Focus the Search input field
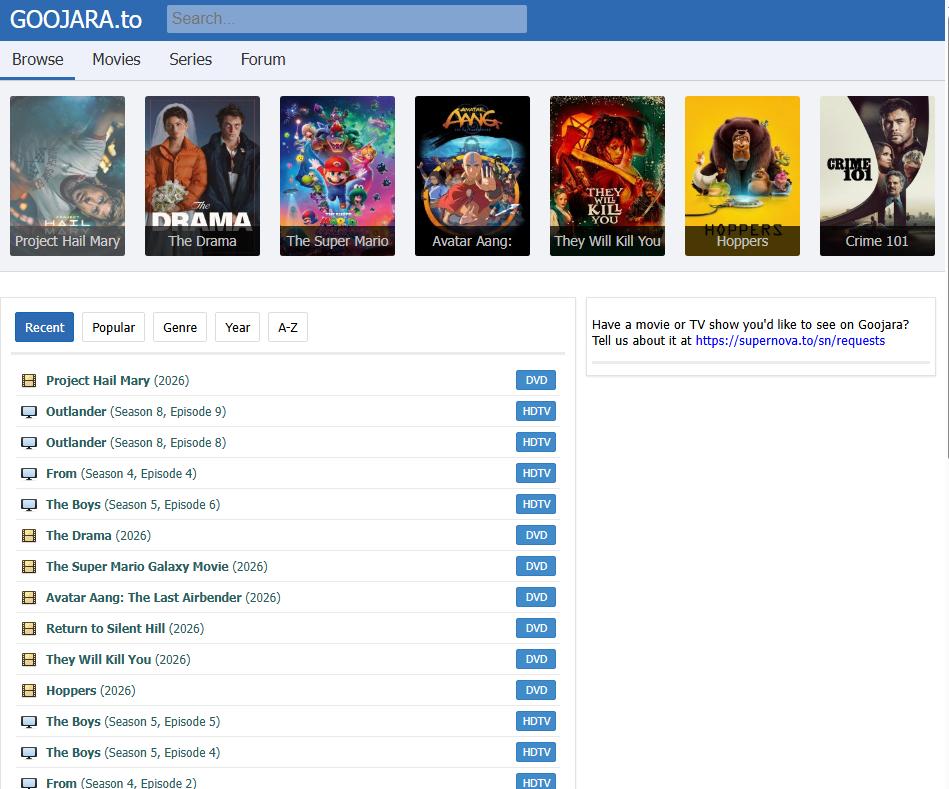Viewport: 949px width, 789px height. (347, 19)
